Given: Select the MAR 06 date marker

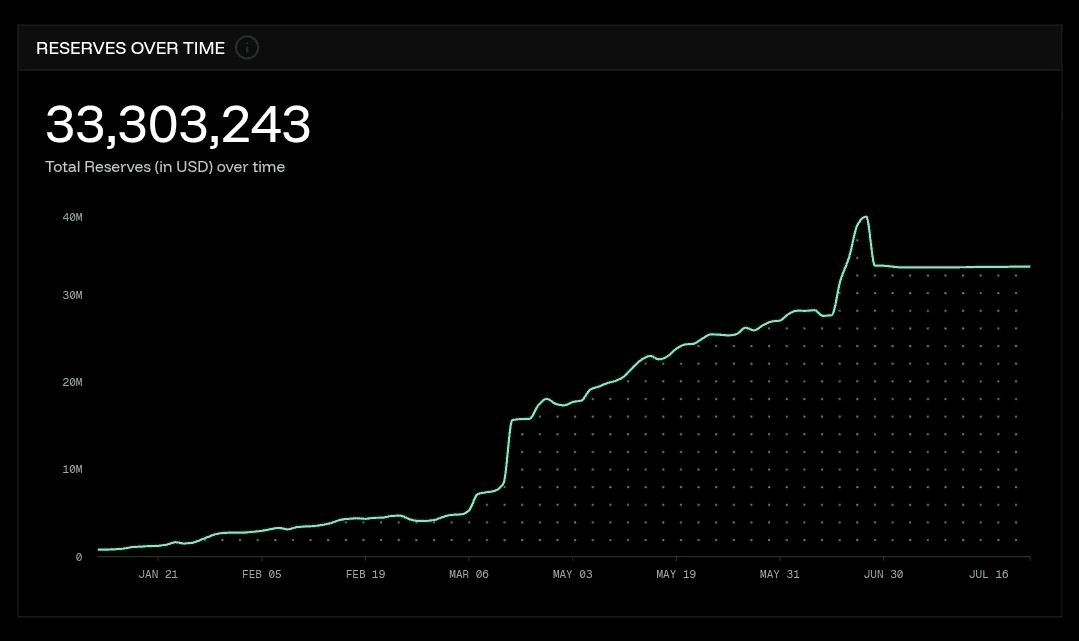Looking at the screenshot, I should 469,574.
